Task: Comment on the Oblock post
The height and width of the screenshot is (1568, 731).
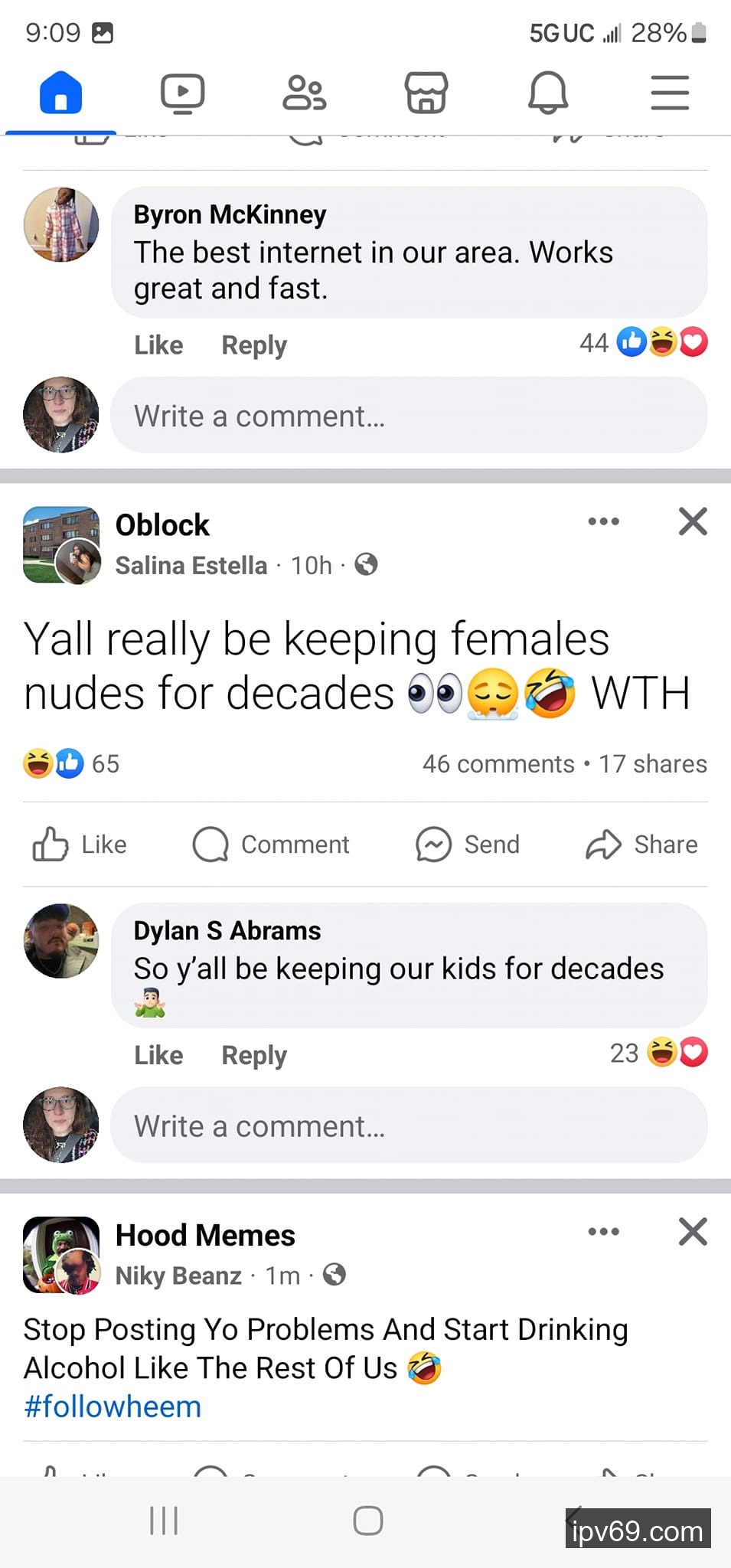Action: pos(272,844)
